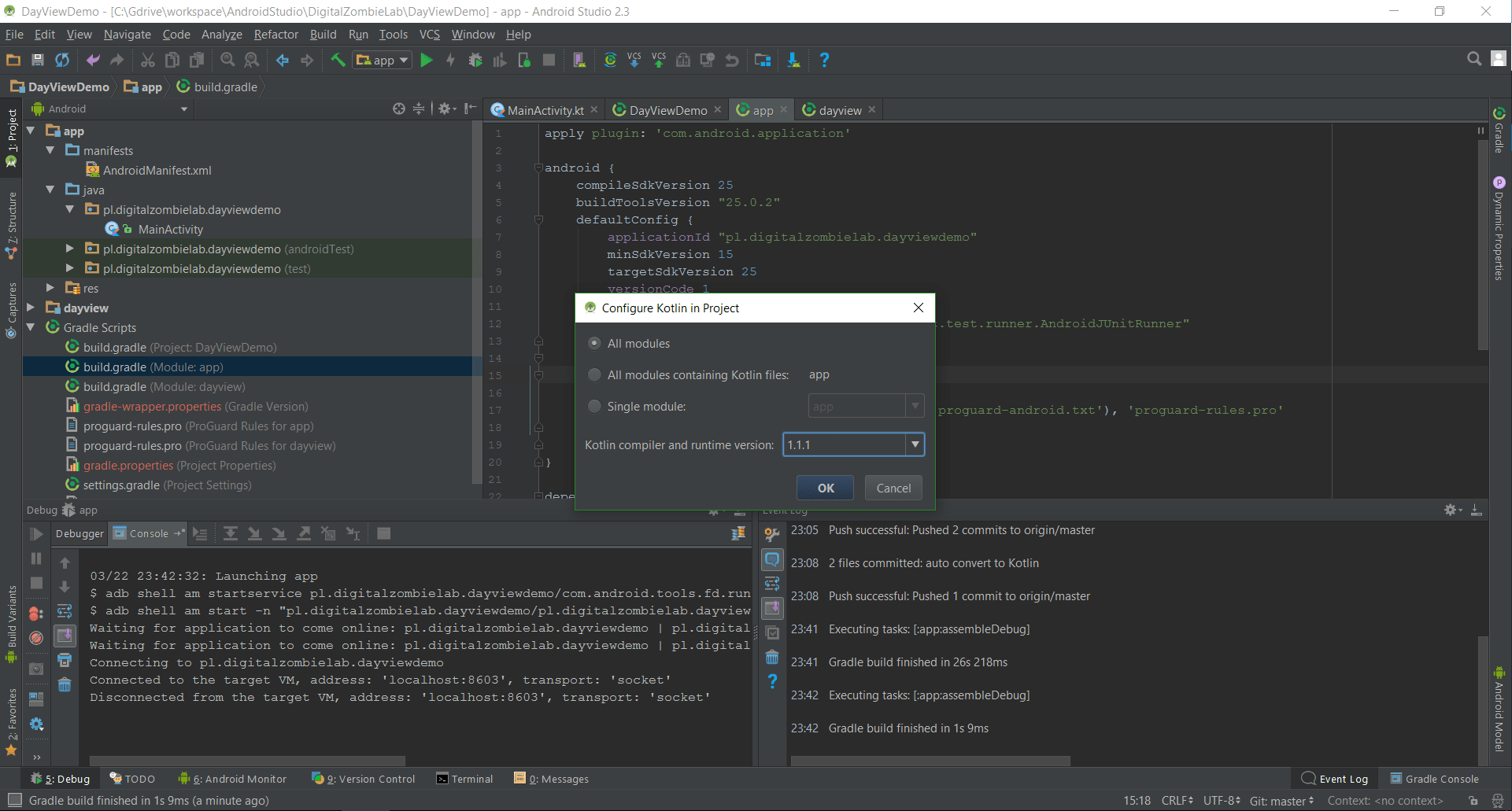Screen dimensions: 1512x811
Task: Click the VCS Update Project icon
Action: [634, 60]
